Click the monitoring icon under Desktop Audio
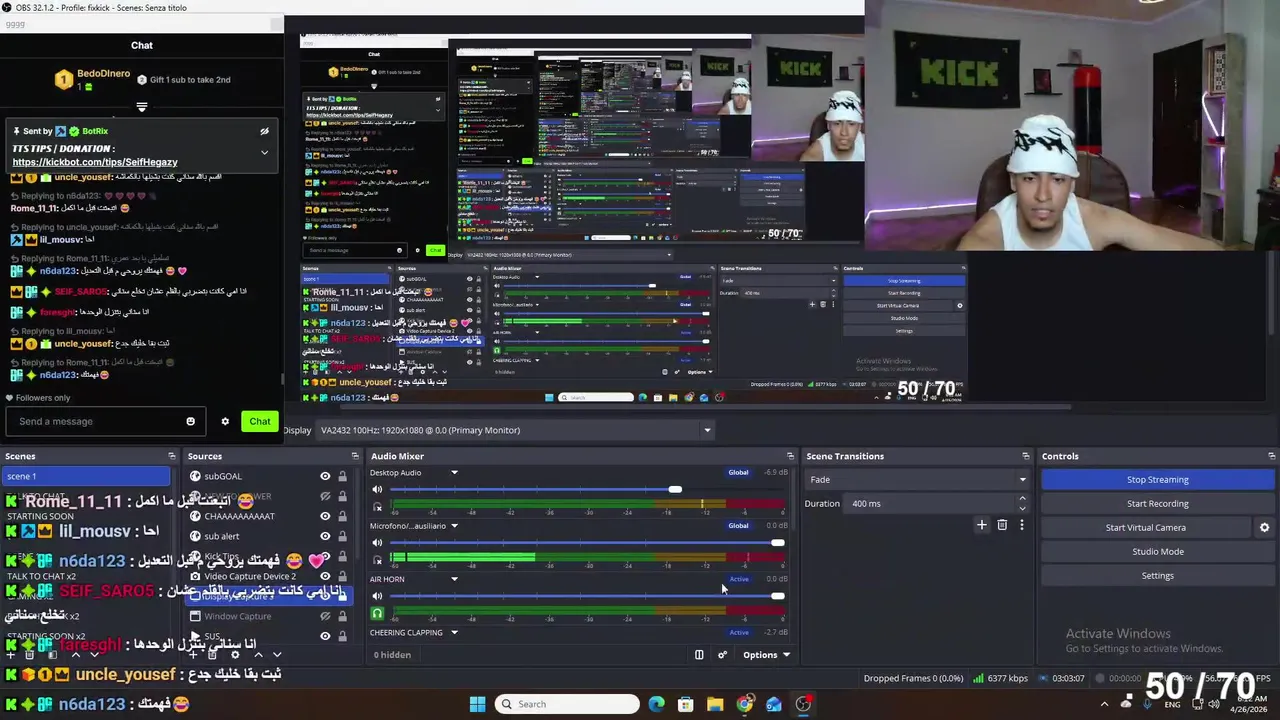 (x=377, y=506)
